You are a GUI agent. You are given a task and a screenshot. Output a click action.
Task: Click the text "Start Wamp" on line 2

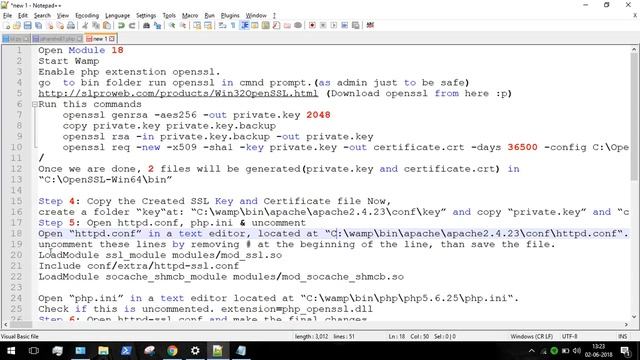click(69, 61)
